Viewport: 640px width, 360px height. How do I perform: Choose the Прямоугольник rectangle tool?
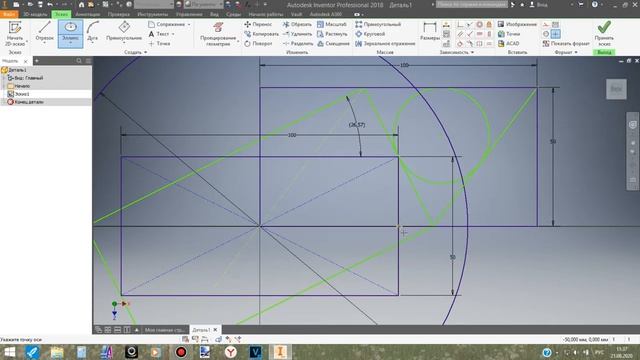coord(124,32)
